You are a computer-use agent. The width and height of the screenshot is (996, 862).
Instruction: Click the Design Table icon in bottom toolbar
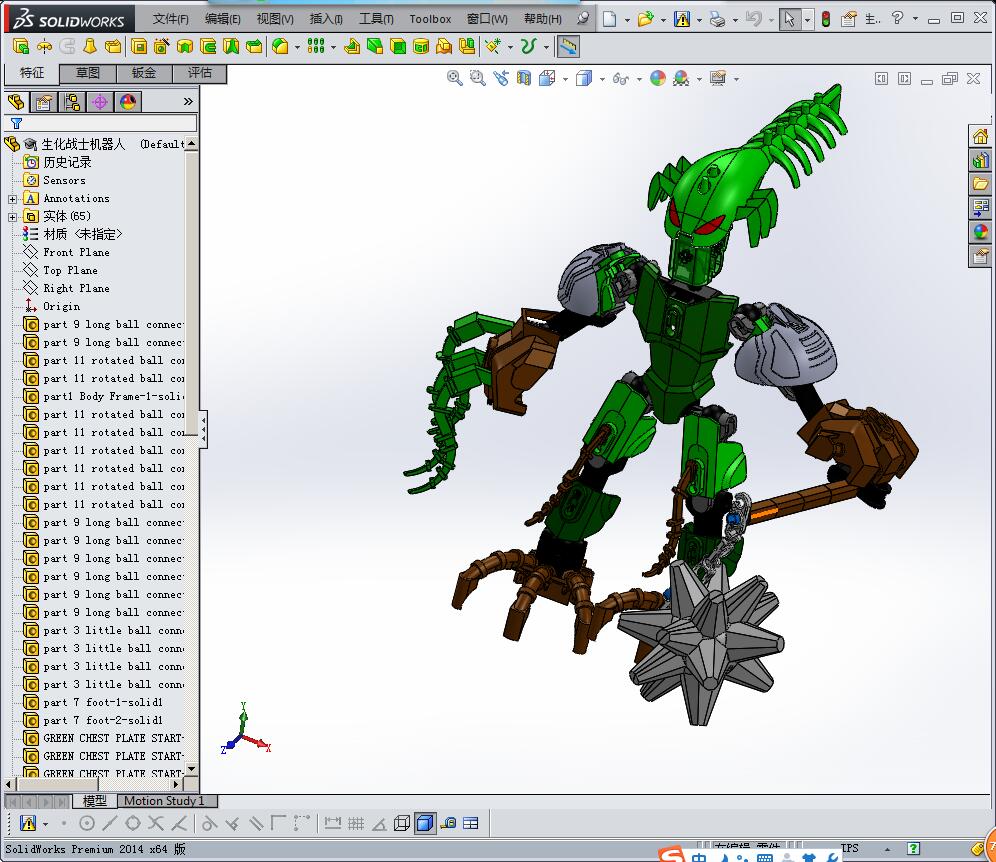[471, 824]
